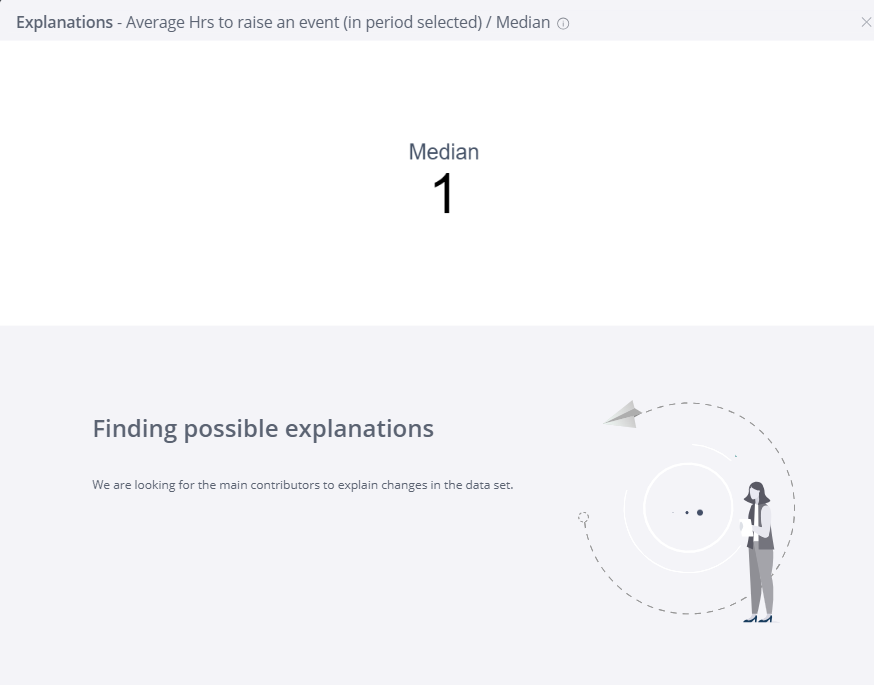874x685 pixels.
Task: Click the Finding possible explanations heading
Action: click(263, 429)
